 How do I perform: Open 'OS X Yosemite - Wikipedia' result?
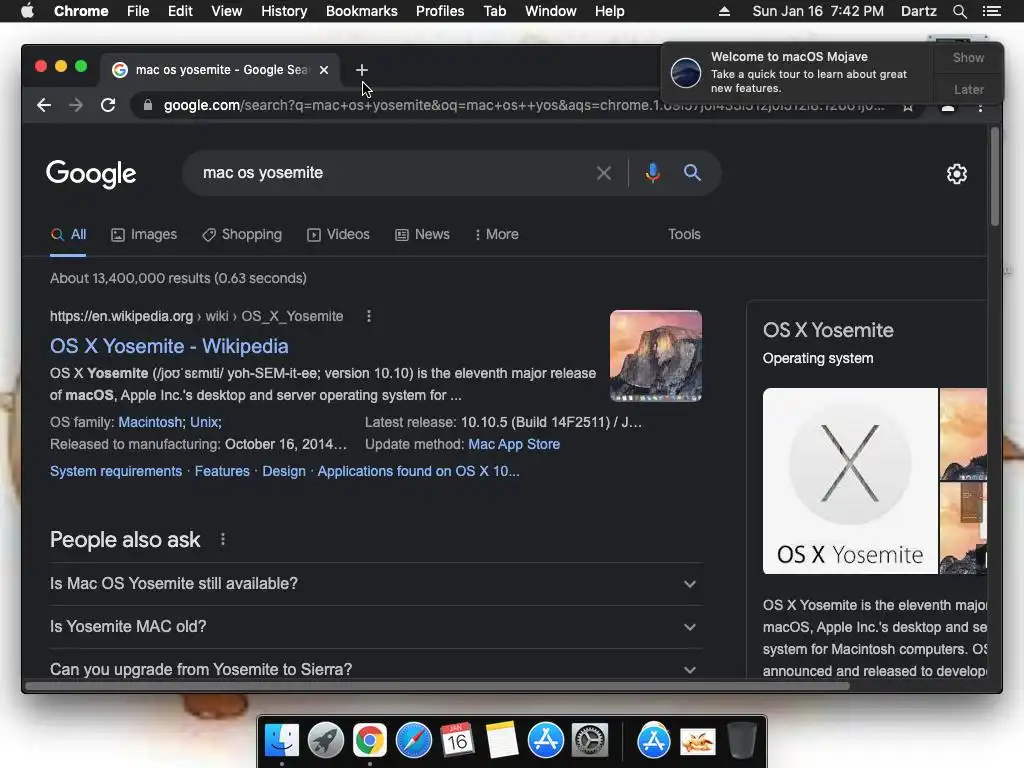[x=169, y=346]
